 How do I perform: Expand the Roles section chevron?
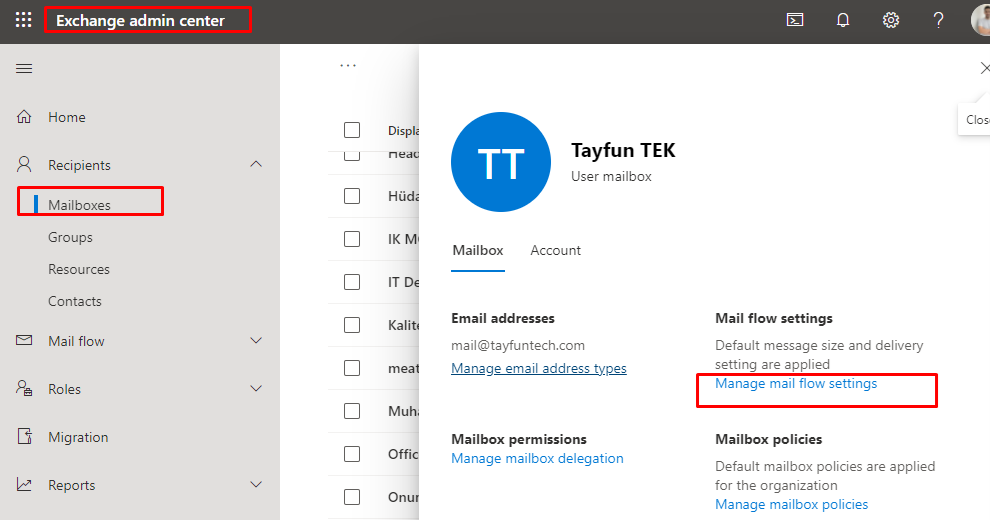pos(256,389)
